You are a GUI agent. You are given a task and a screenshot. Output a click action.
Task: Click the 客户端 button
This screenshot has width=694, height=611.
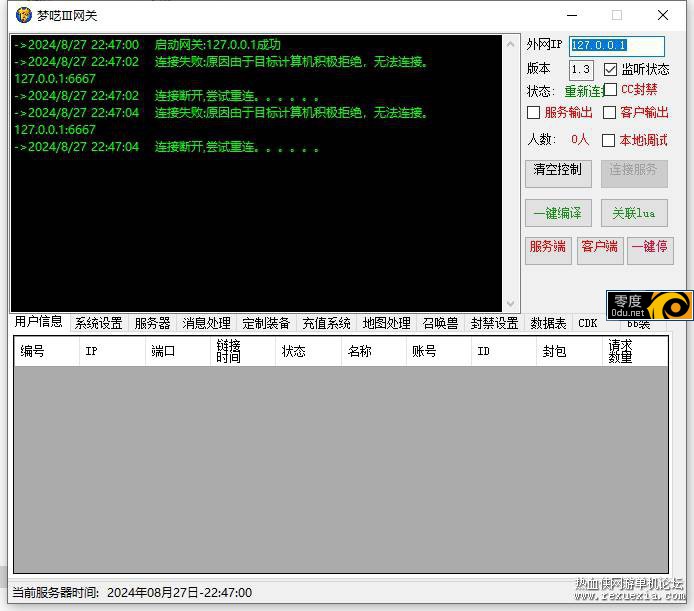pyautogui.click(x=600, y=247)
